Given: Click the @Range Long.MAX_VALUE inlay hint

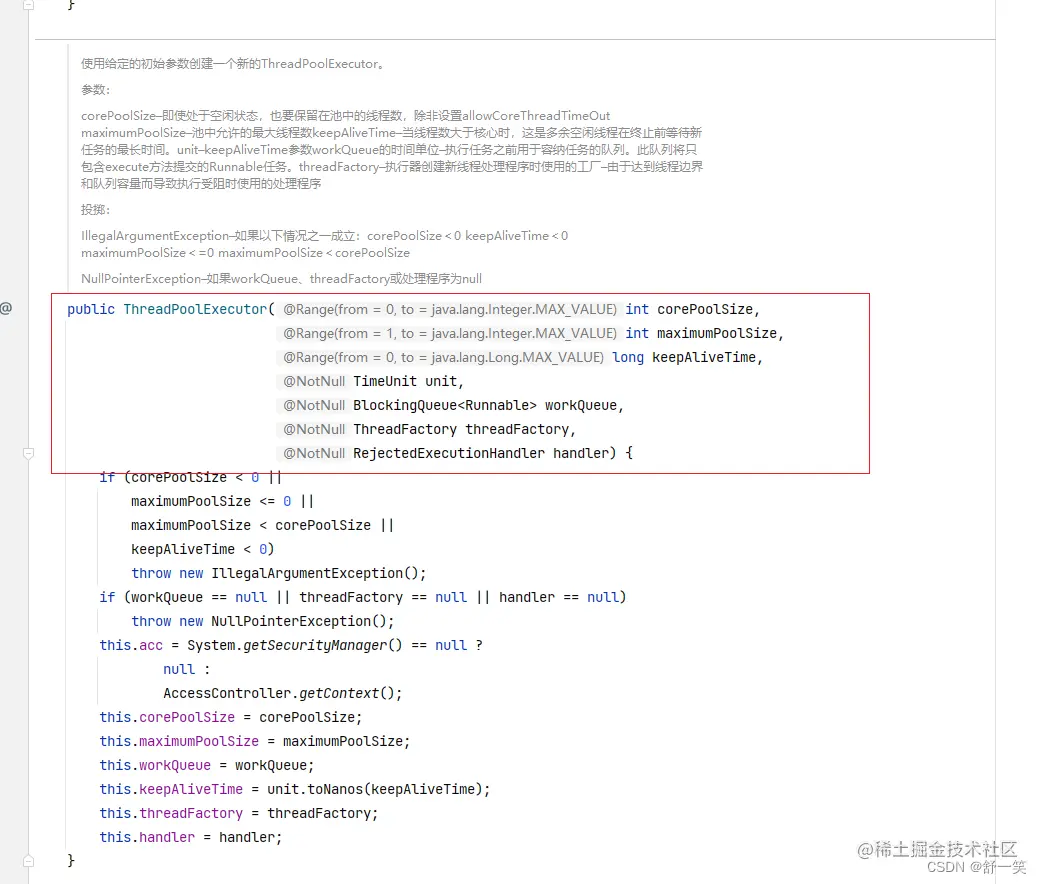Looking at the screenshot, I should click(443, 357).
